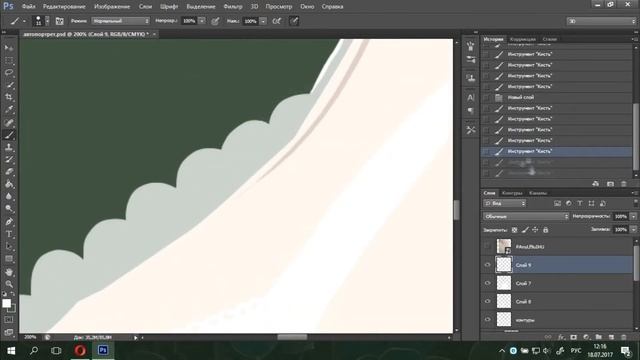Toggle lock layer position
This screenshot has height=360, width=640.
(535, 230)
